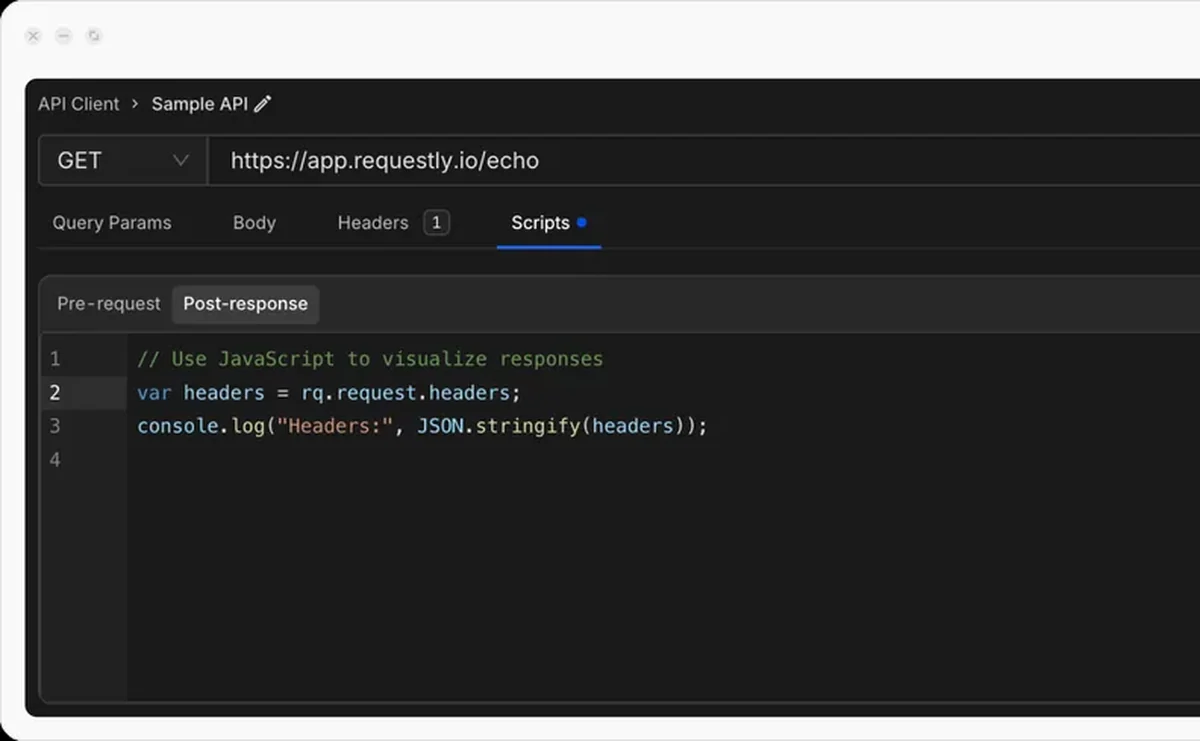The height and width of the screenshot is (741, 1200).
Task: Switch to the Body tab
Action: point(254,223)
